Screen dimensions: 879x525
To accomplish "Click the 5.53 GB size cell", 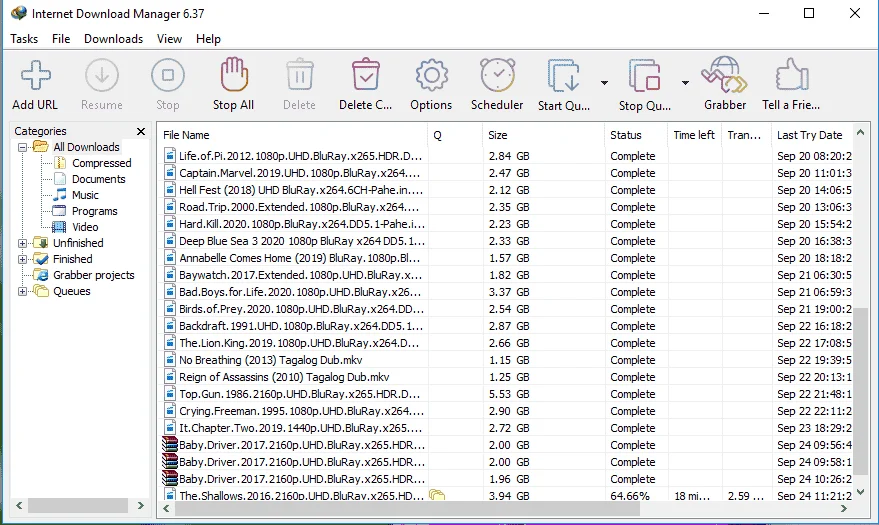I will point(509,394).
